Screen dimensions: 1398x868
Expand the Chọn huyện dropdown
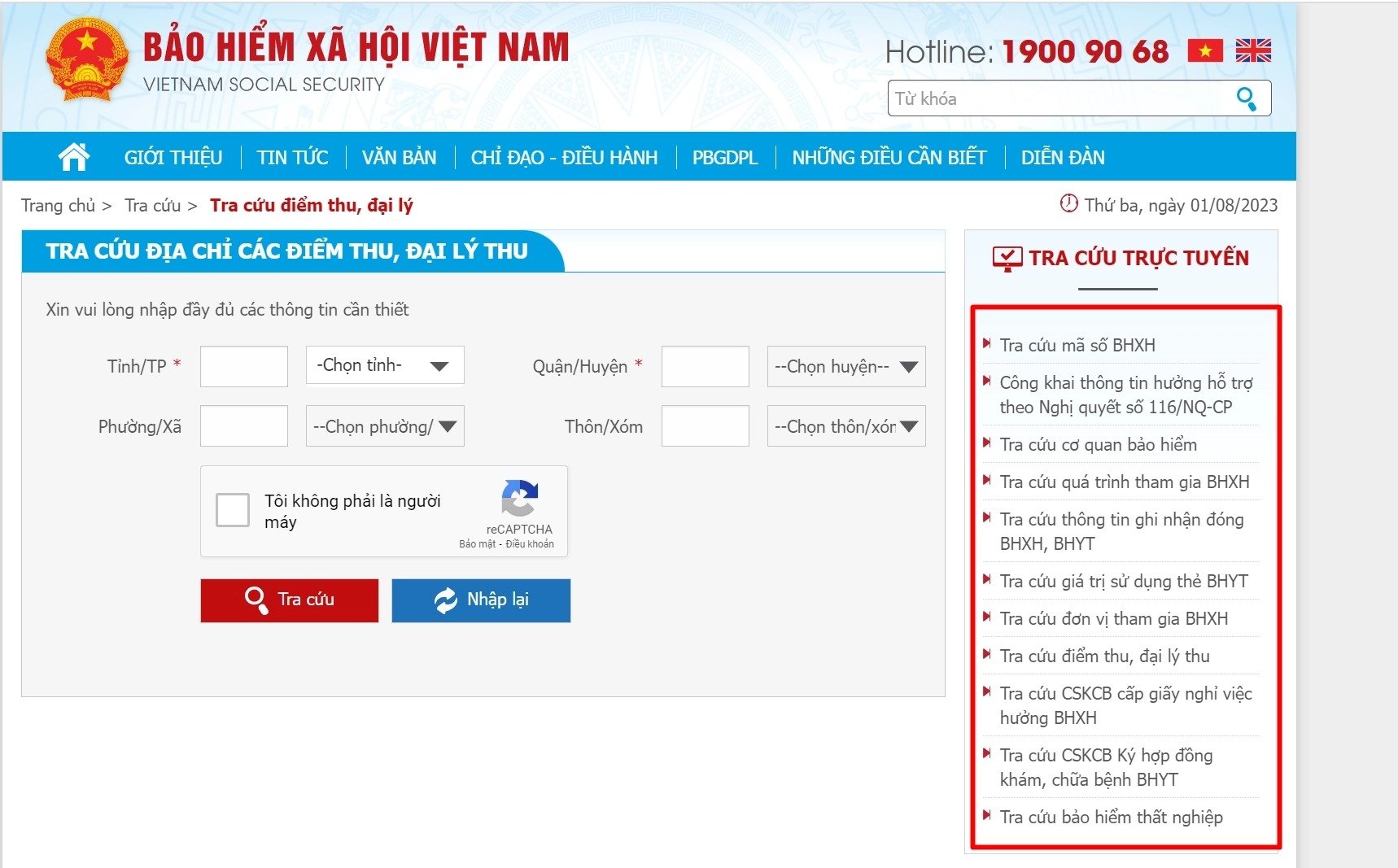[846, 367]
